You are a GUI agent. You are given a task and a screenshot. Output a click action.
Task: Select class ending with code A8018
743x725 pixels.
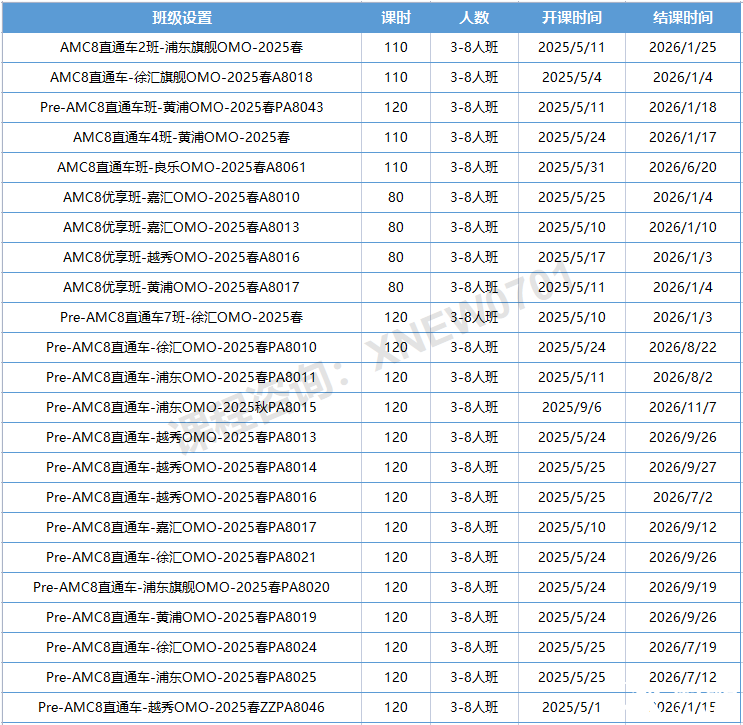[181, 77]
